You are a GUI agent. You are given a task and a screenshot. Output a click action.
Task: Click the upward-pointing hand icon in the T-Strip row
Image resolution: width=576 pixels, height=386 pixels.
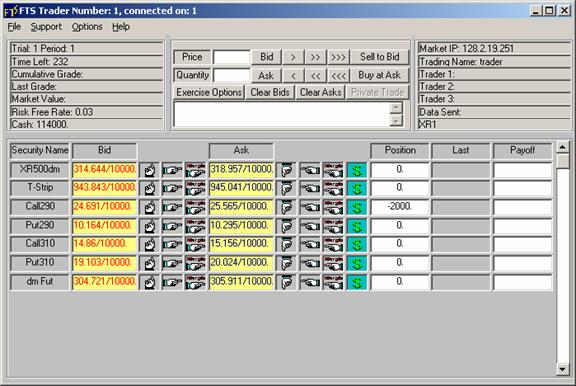(x=150, y=189)
